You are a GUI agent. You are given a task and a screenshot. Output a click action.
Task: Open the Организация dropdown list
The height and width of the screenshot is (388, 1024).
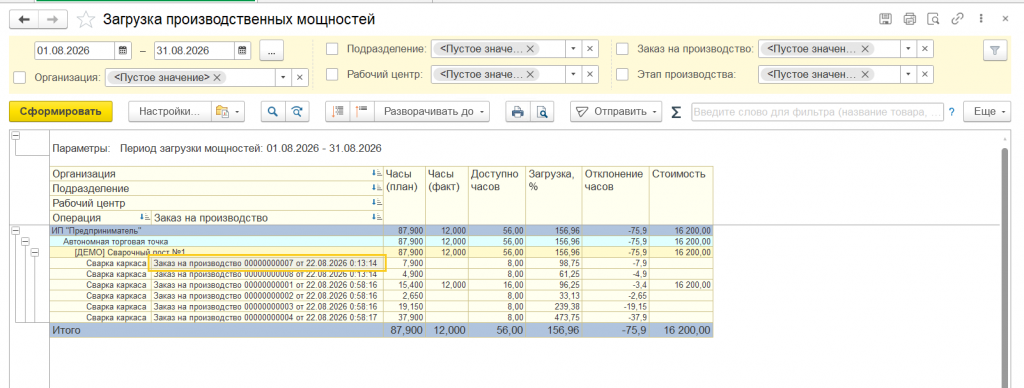point(283,77)
